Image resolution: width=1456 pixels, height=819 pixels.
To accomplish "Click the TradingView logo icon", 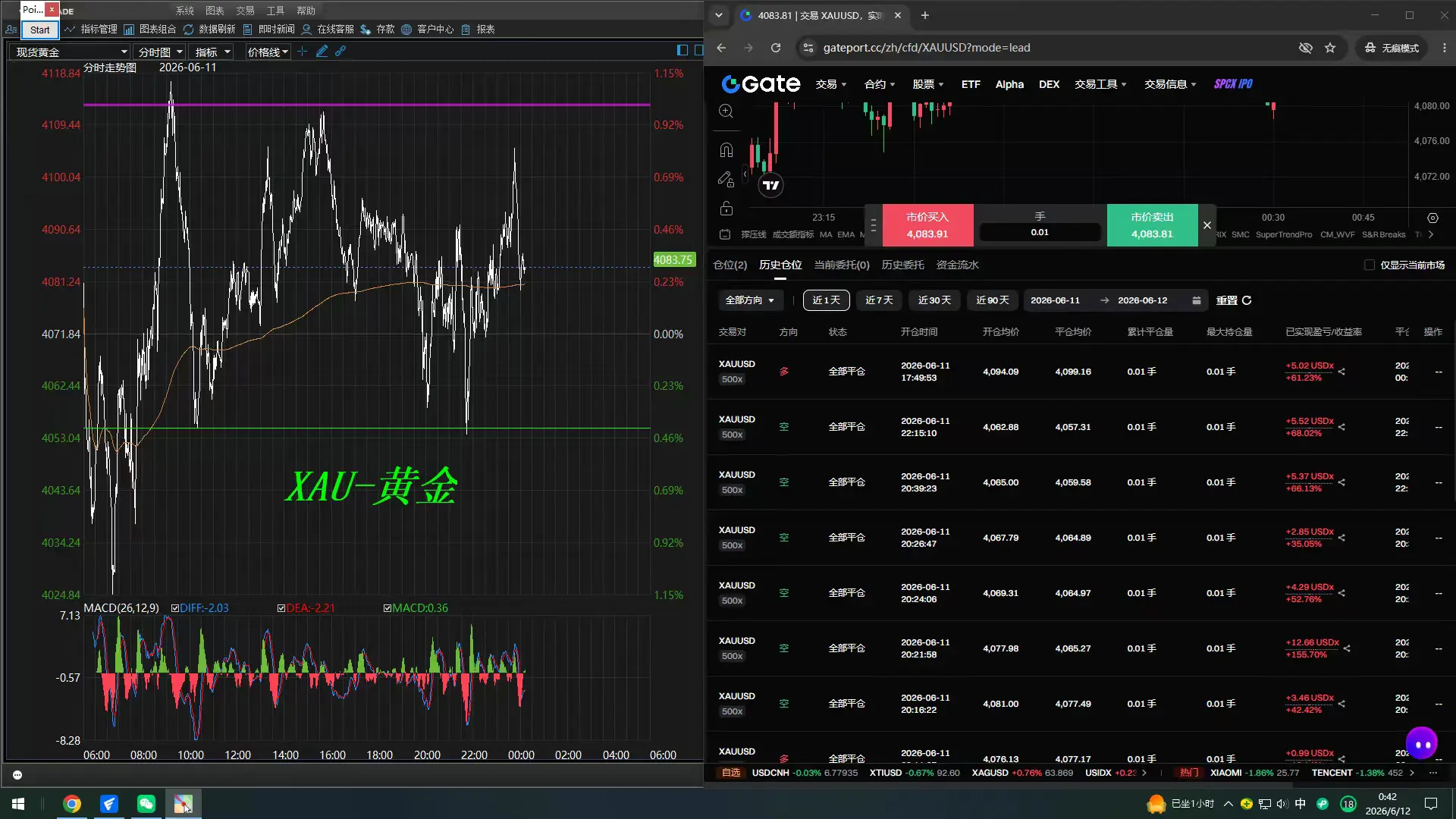I will (x=770, y=185).
